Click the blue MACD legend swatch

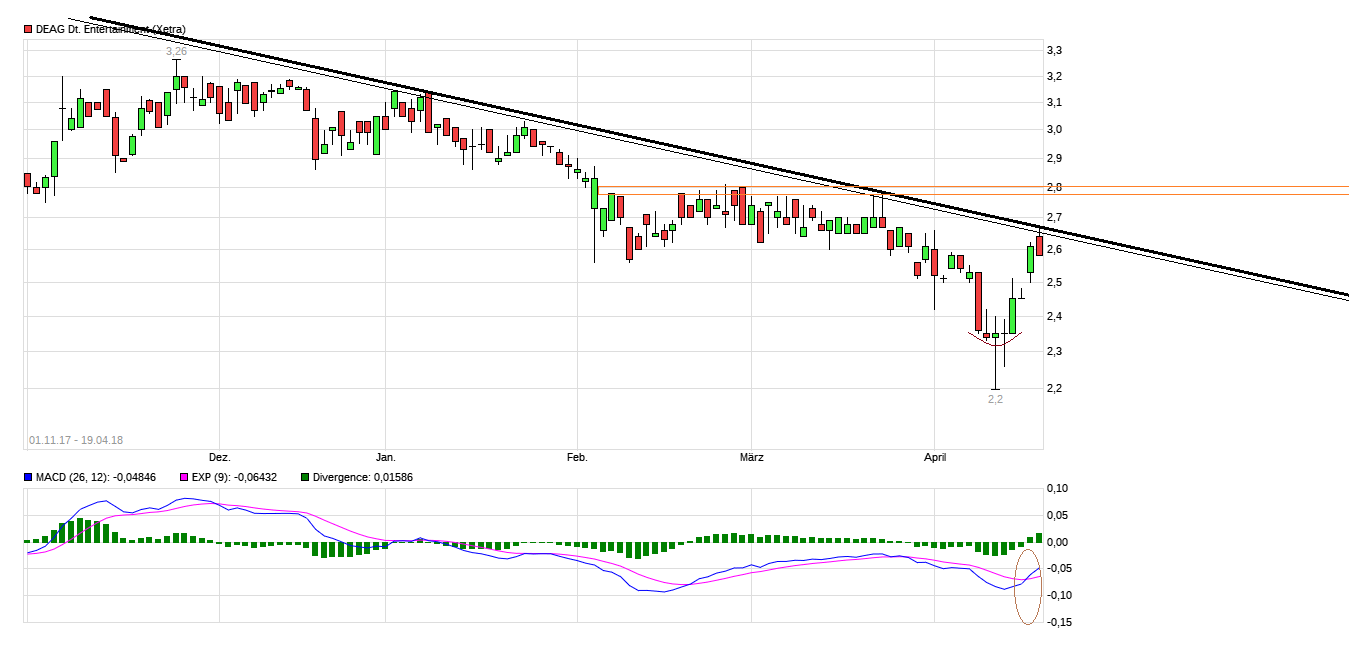[x=28, y=478]
